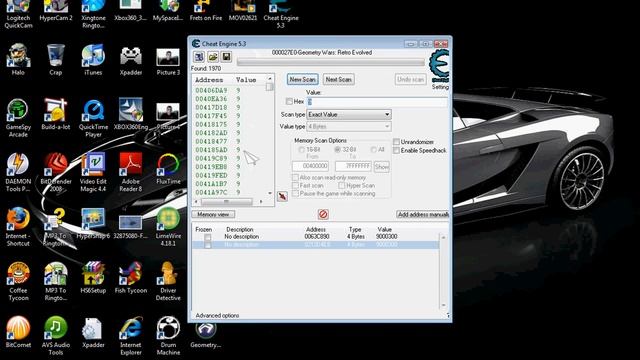Click the Cheat Engine Settings logo
640x360 pixels.
[x=440, y=66]
